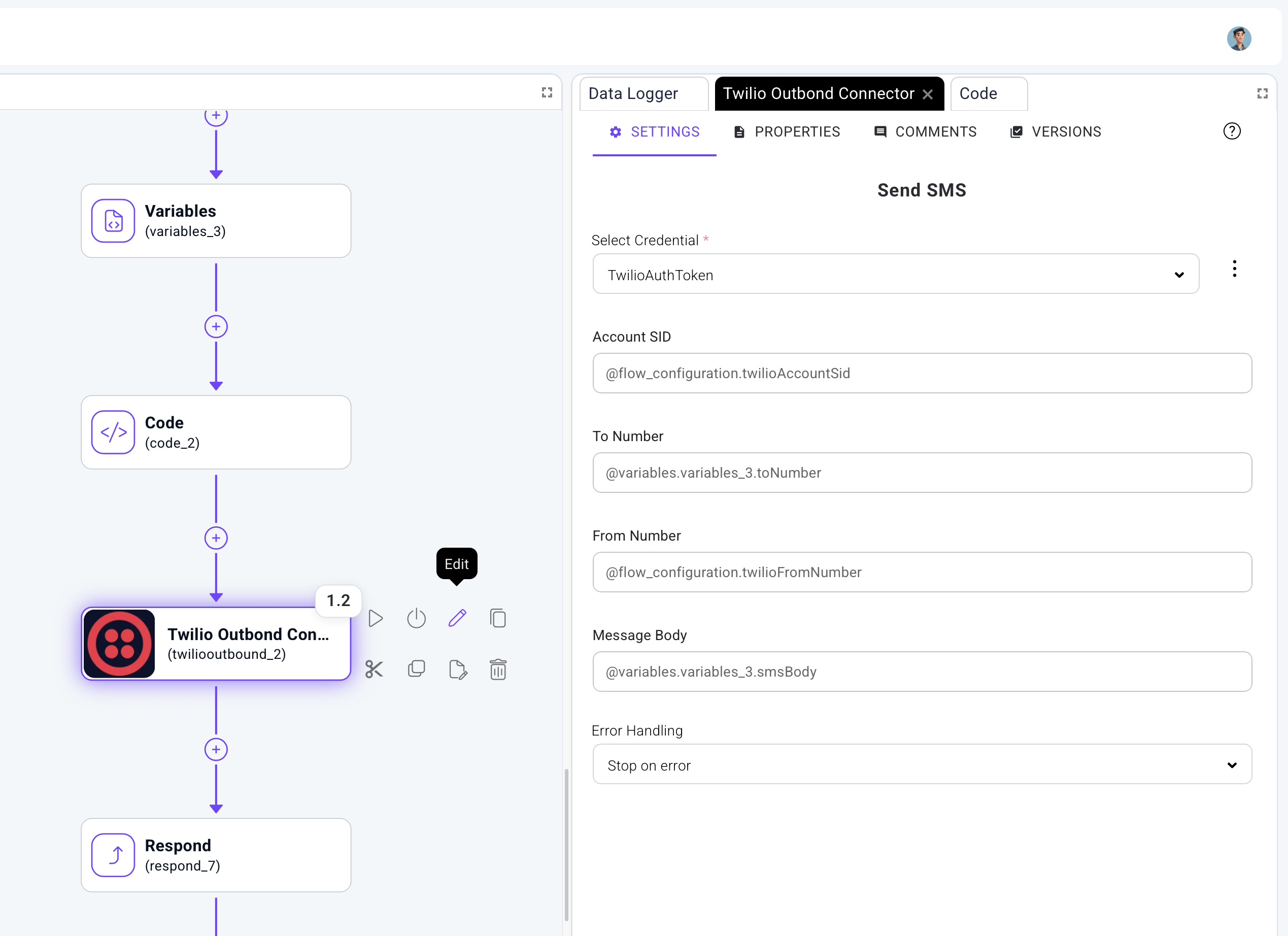
Task: Click the From Number input field
Action: [x=922, y=572]
